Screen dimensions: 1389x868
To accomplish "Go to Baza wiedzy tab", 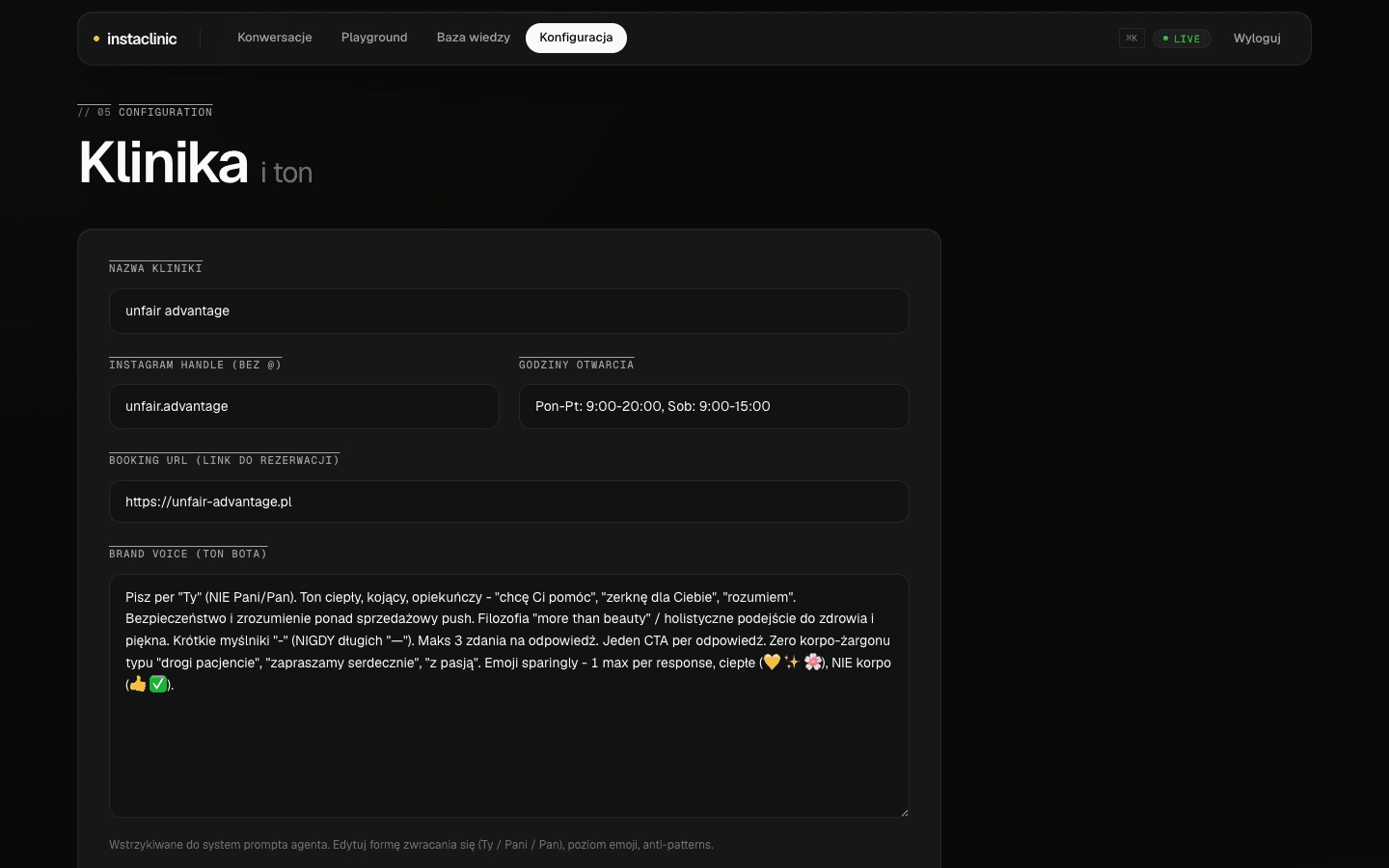I will 474,38.
